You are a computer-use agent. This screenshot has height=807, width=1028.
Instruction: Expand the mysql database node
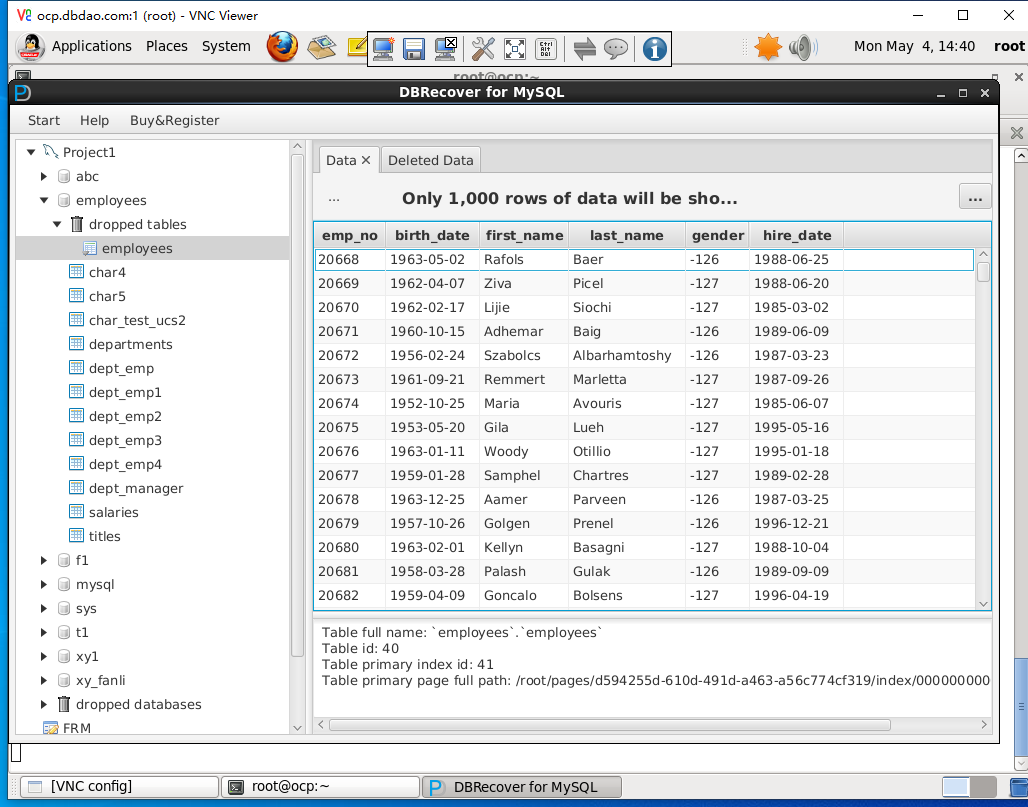[44, 584]
